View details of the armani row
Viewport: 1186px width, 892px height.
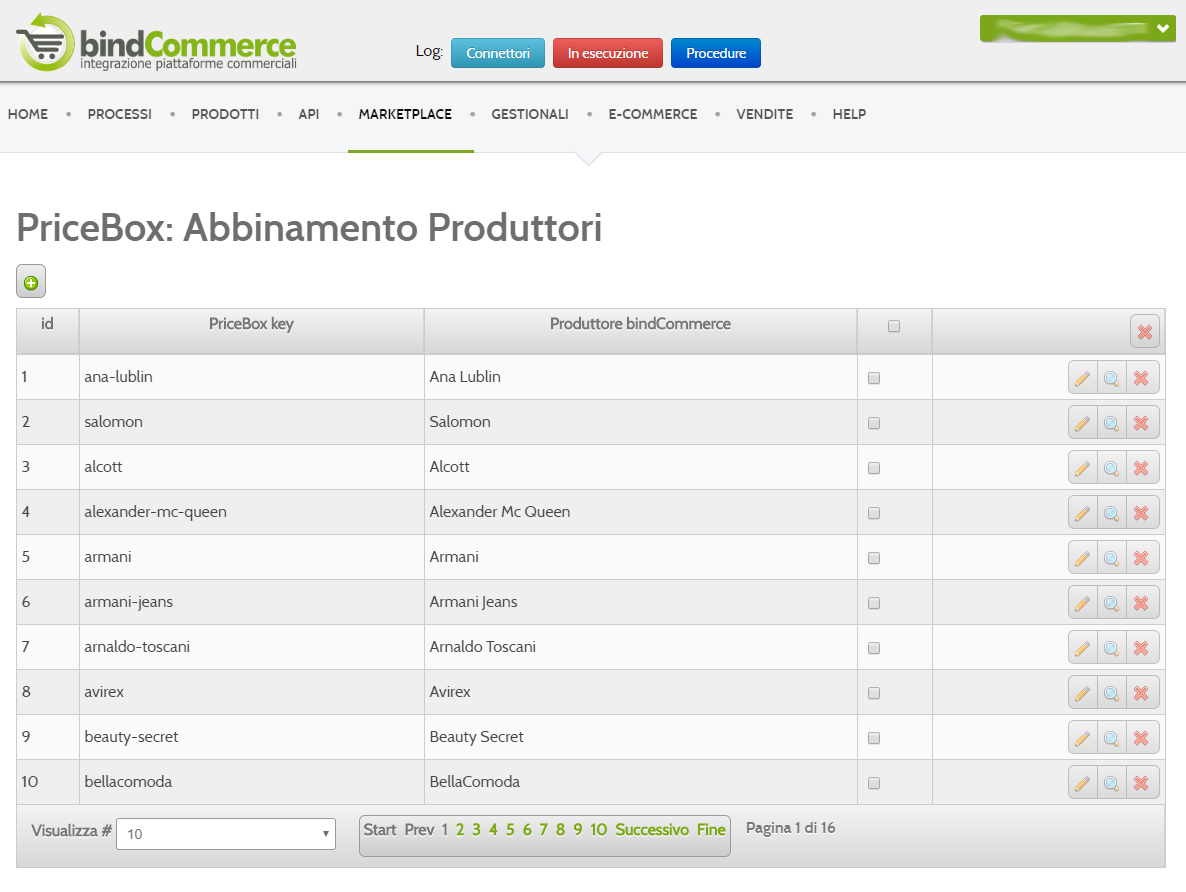1111,558
